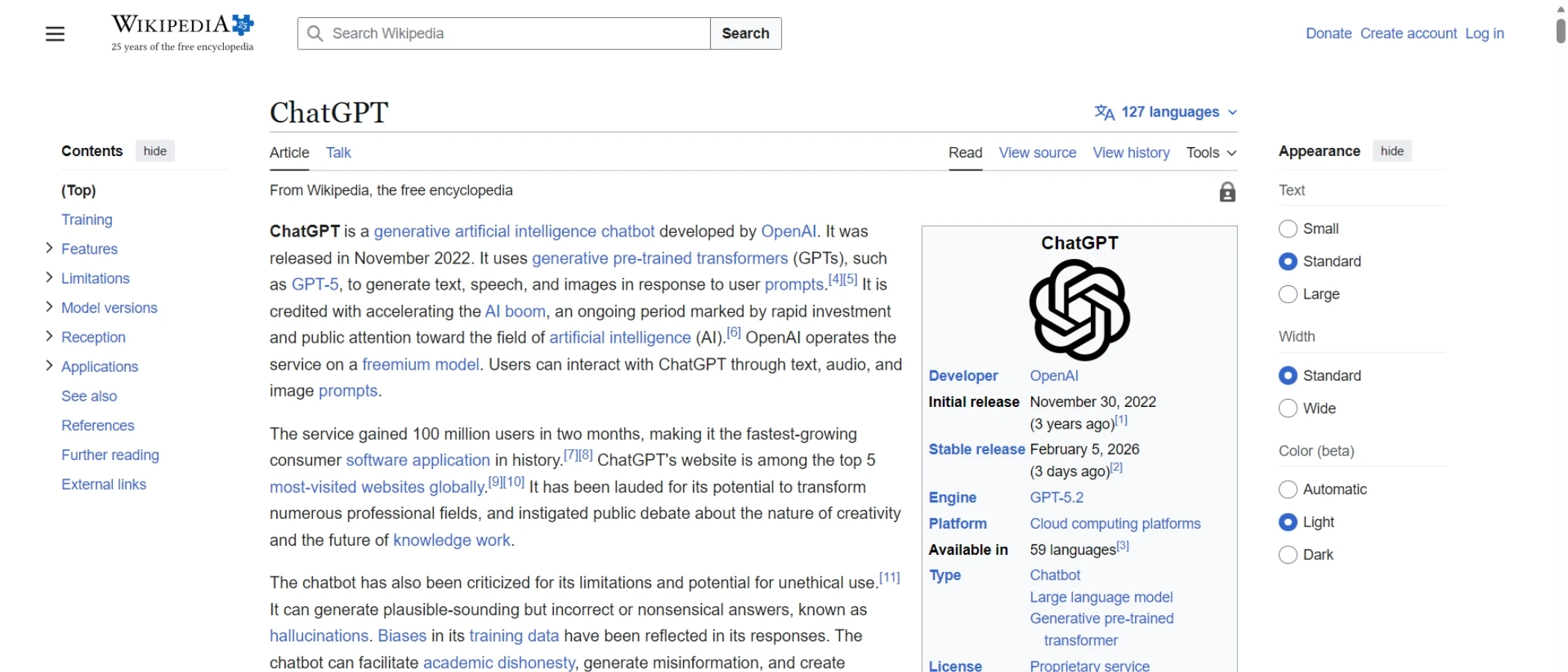Select the Read tab

click(965, 152)
